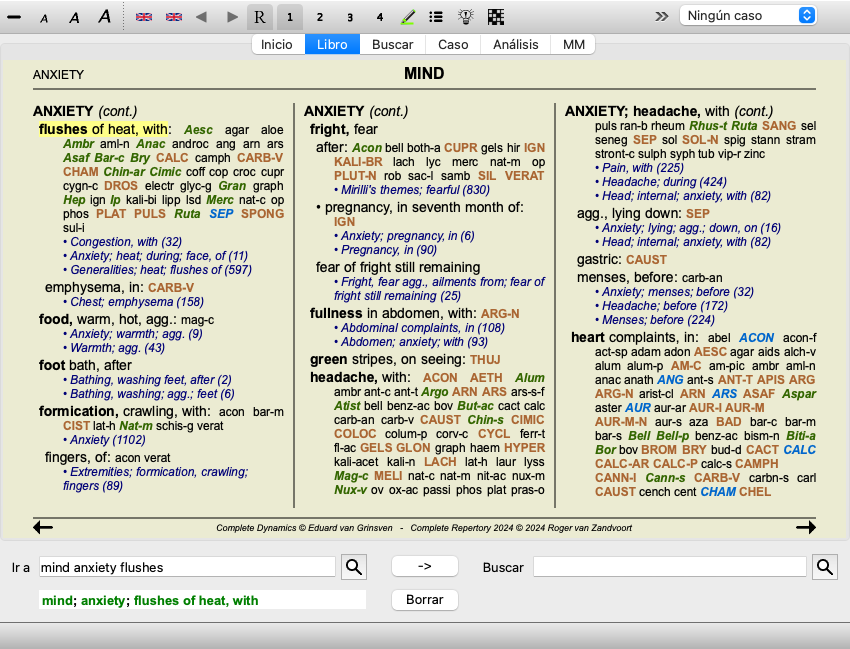Expand toolbar overflow double chevron
850x649 pixels.
[x=661, y=16]
